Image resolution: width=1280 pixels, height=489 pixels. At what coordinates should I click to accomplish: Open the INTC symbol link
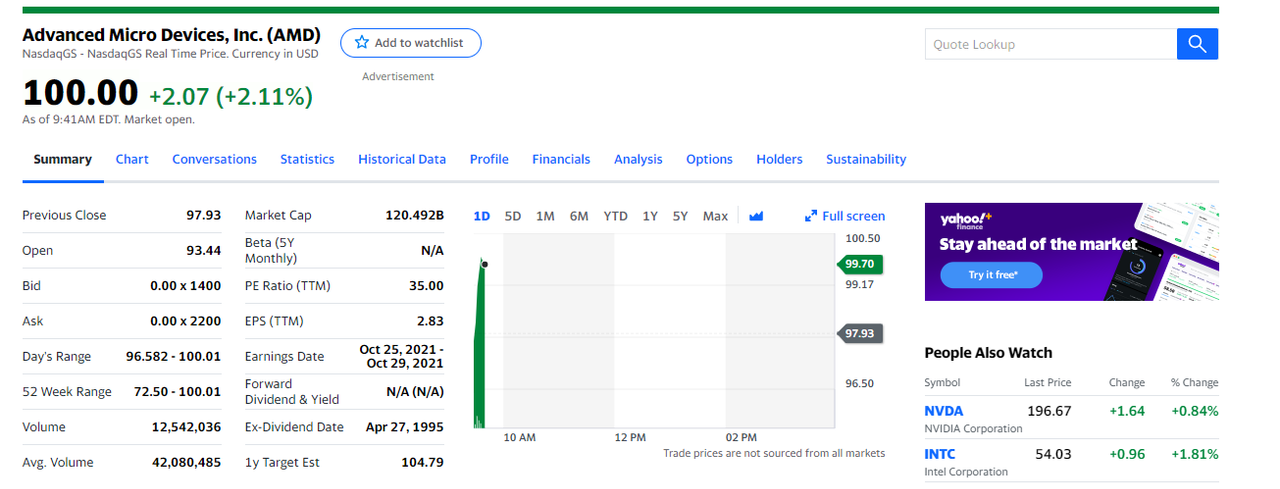[x=940, y=454]
